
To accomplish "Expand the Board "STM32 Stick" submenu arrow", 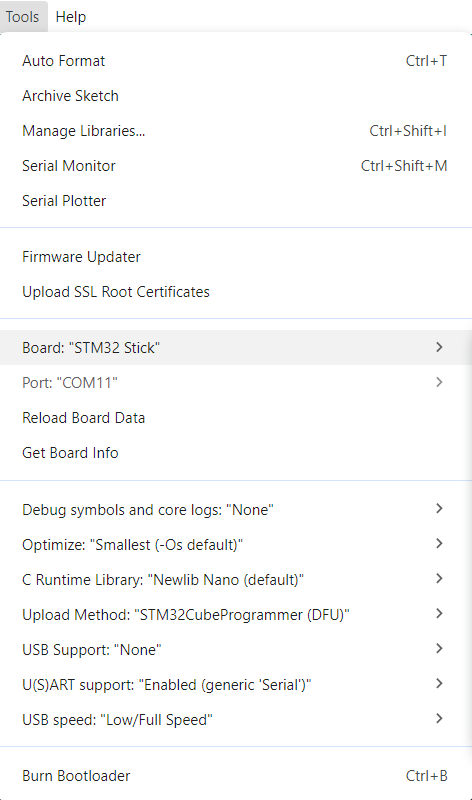I will point(439,347).
